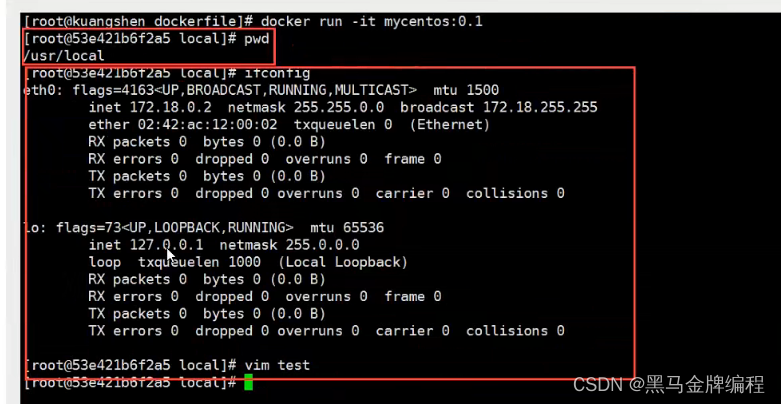
Task: Click the 'inet 172.18.0.2' address
Action: pyautogui.click(x=150, y=107)
